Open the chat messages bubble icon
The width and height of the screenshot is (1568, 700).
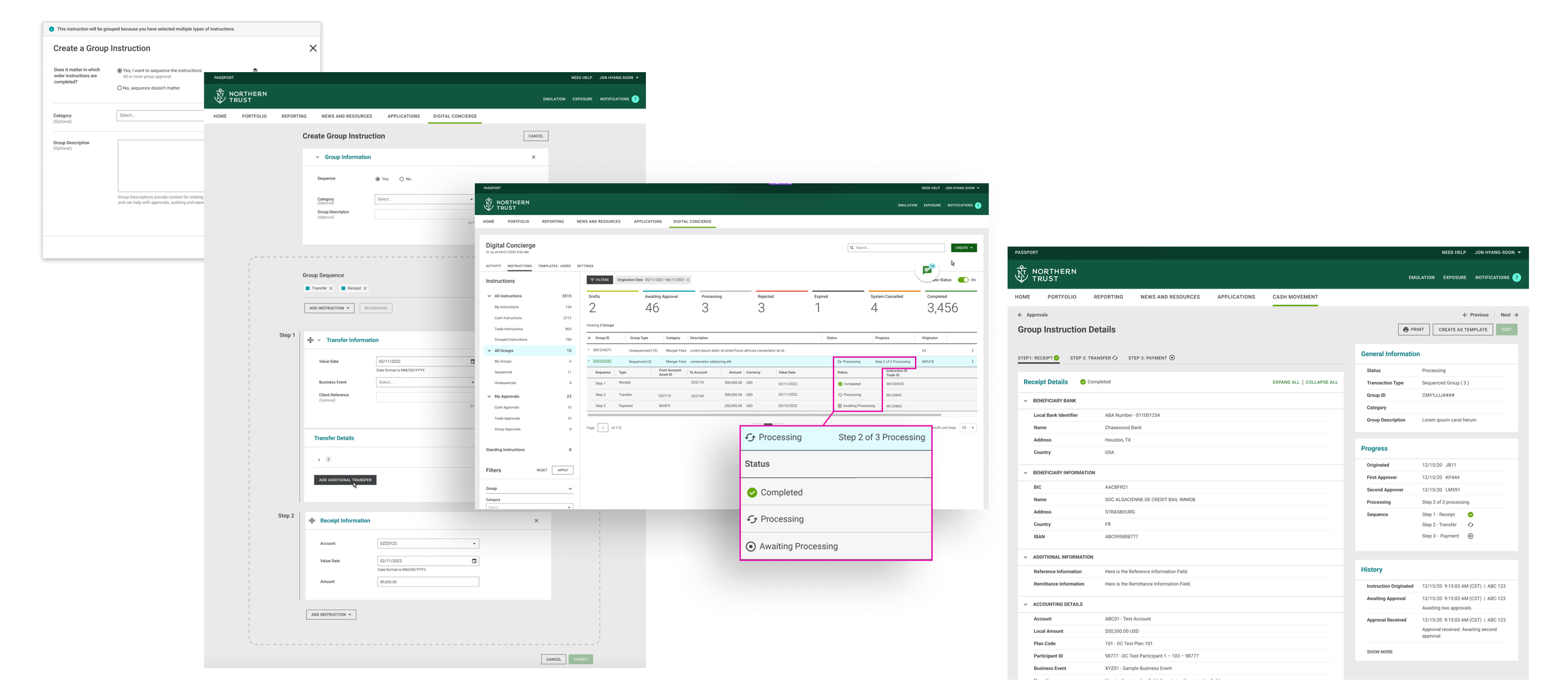point(926,270)
